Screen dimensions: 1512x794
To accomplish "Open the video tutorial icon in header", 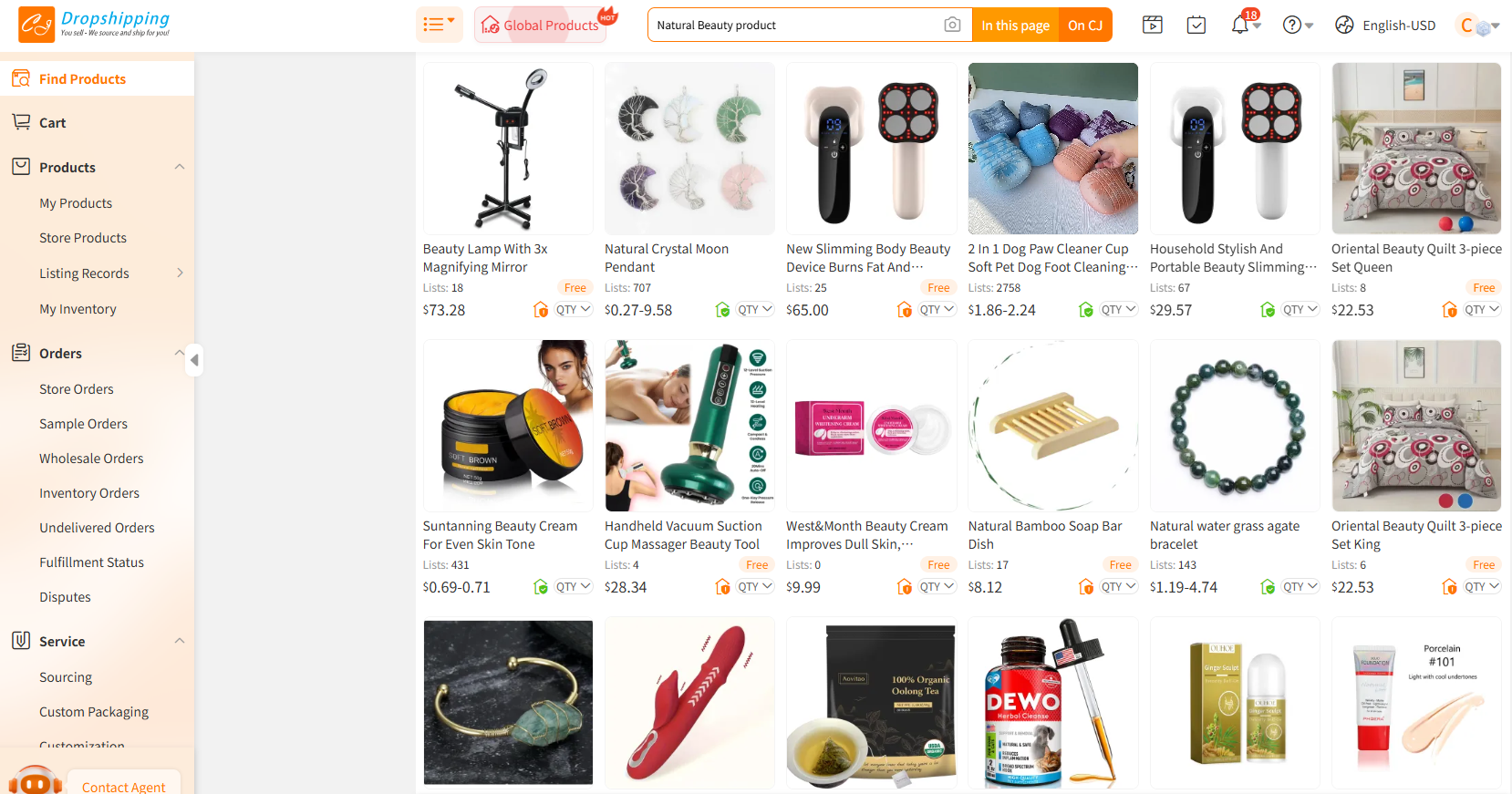I will pos(1153,25).
